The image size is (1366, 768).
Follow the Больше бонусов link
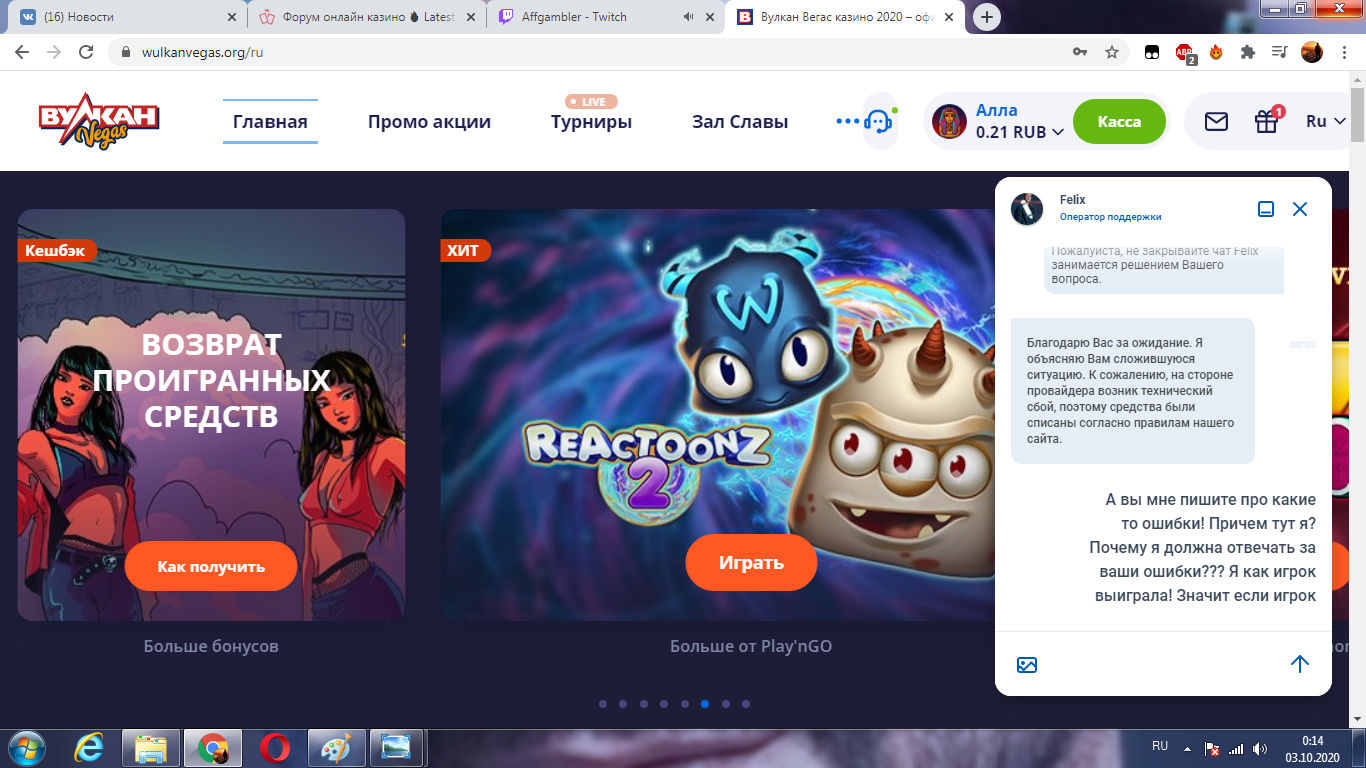[x=211, y=646]
